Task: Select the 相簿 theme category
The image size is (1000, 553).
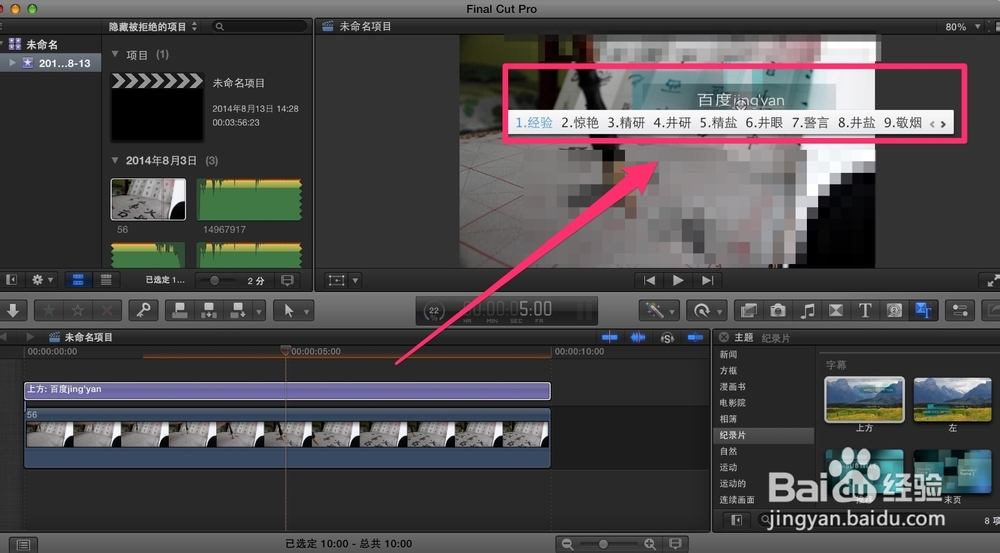Action: tap(728, 419)
